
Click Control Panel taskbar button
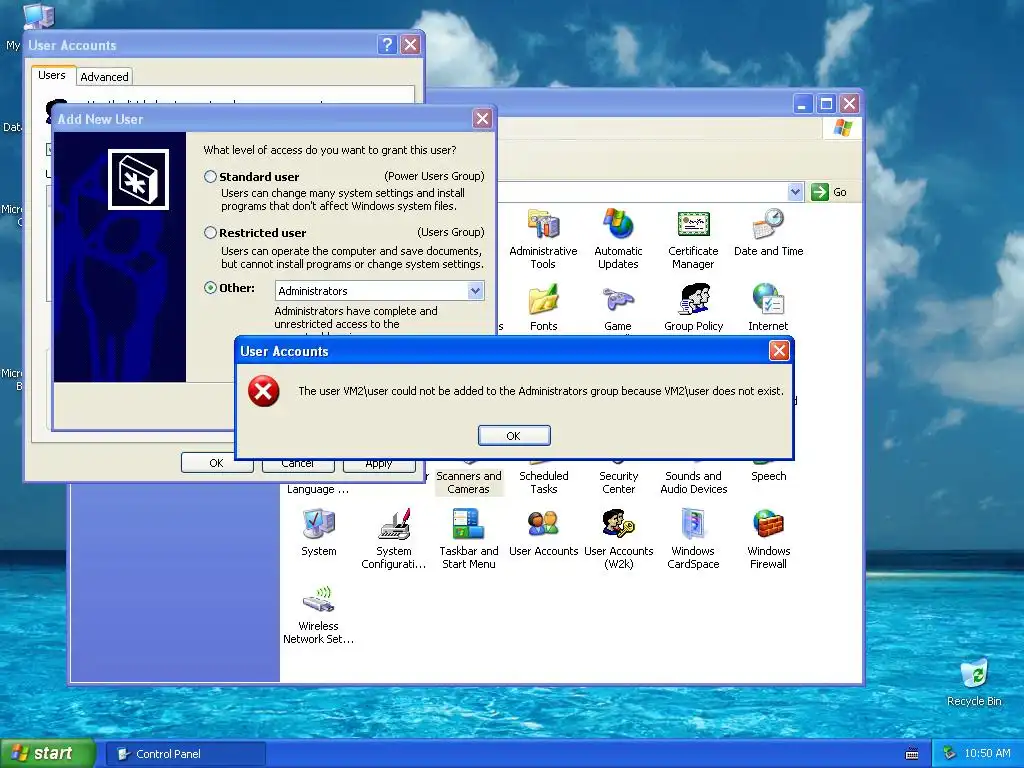187,754
